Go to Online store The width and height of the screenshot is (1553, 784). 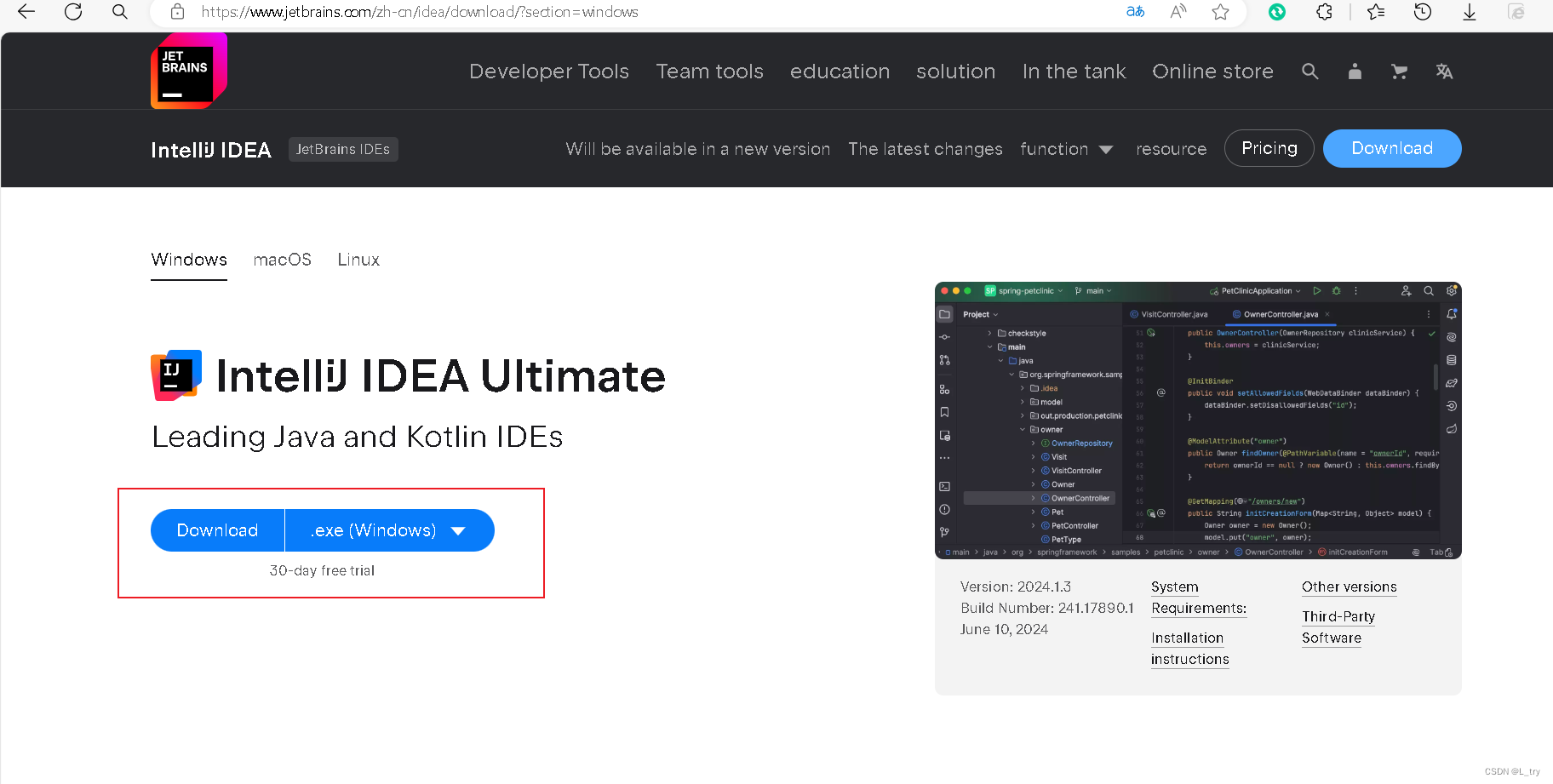(x=1212, y=72)
